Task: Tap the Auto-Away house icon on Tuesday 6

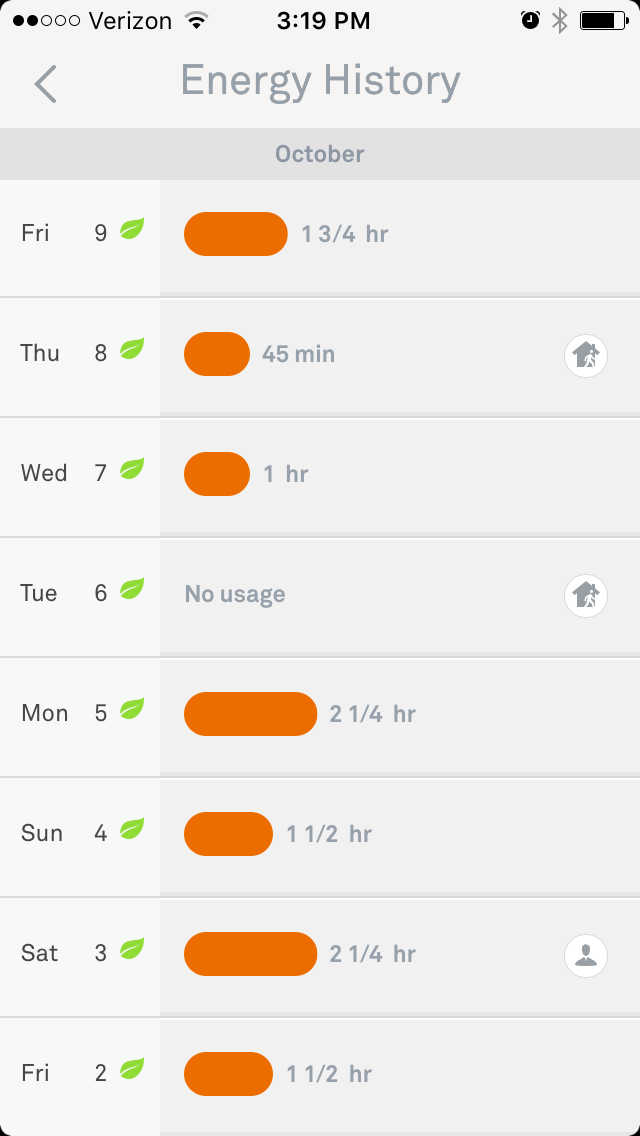Action: click(x=586, y=595)
